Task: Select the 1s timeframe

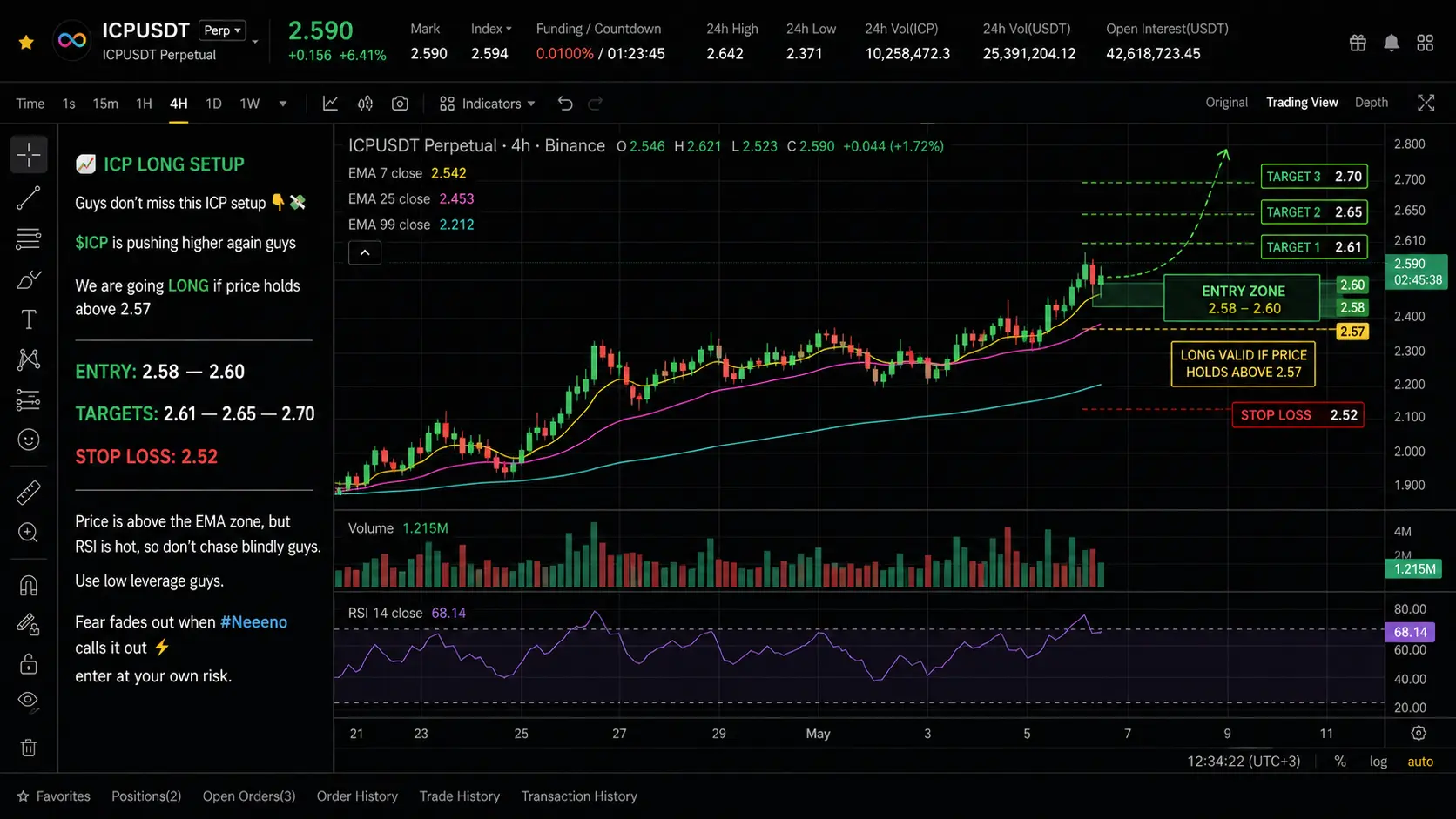Action: click(x=69, y=104)
